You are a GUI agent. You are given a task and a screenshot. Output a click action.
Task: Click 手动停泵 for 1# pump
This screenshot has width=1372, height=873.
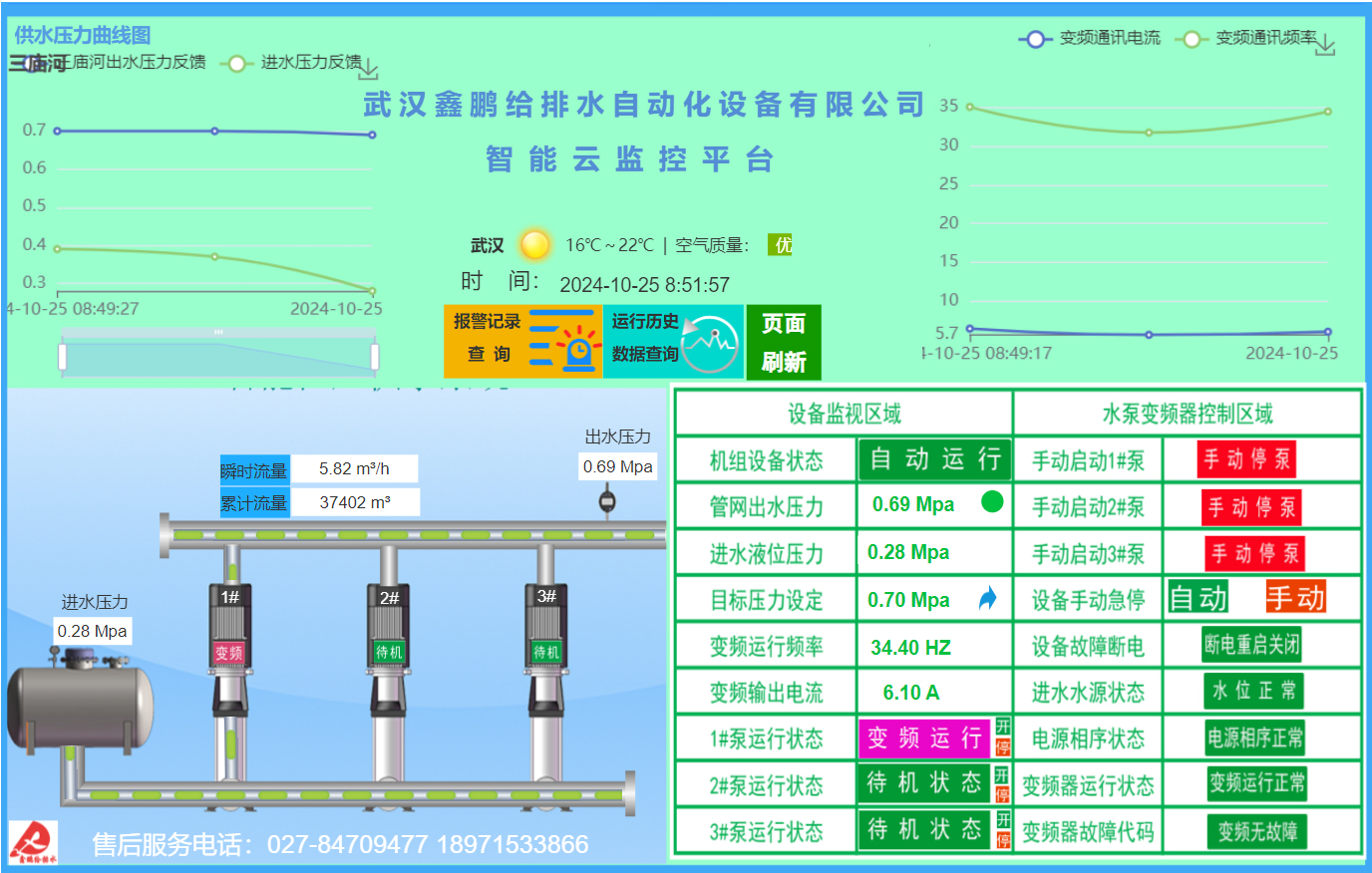pos(1246,459)
